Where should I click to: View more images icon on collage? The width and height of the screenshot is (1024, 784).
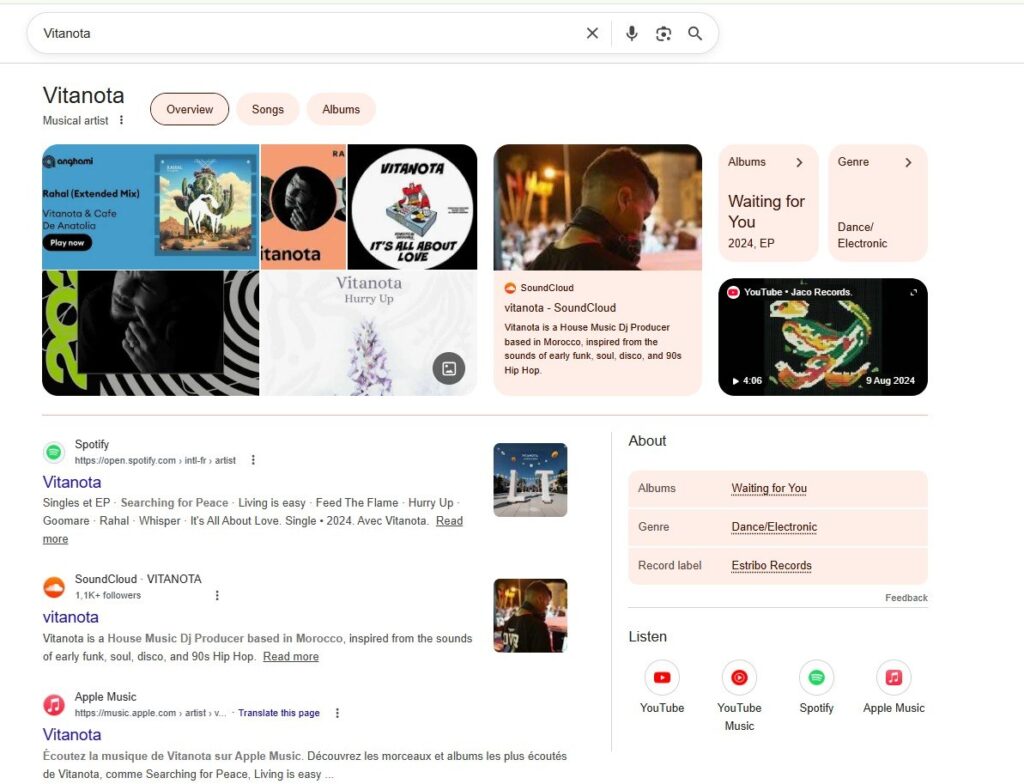pyautogui.click(x=449, y=368)
